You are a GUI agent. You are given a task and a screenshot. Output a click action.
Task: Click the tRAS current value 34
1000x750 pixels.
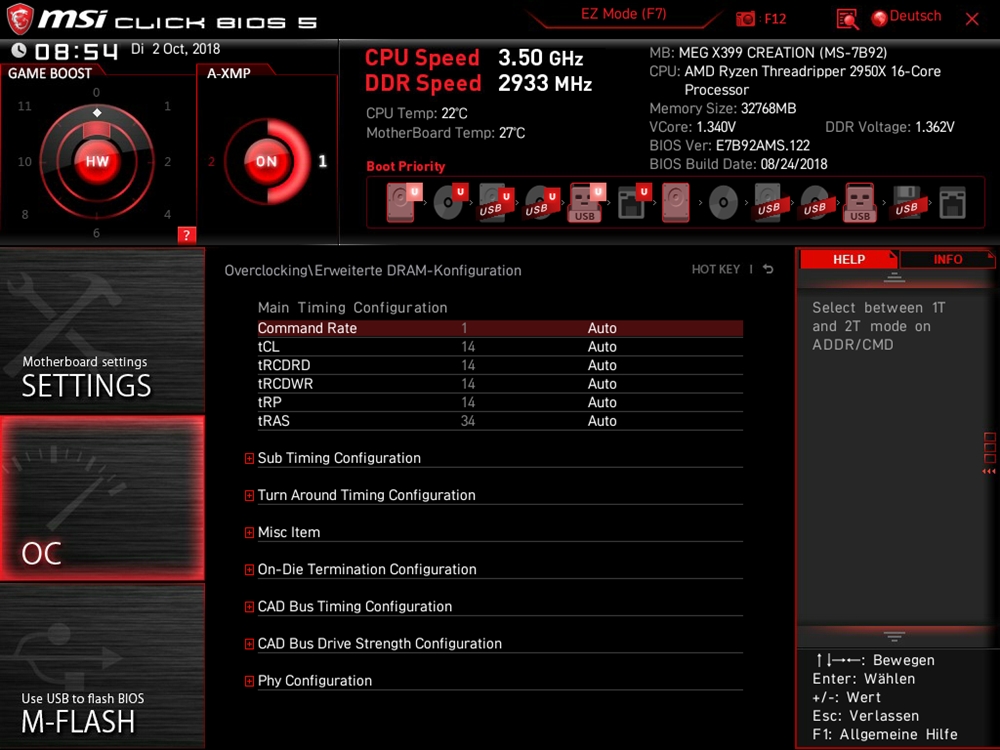[467, 421]
